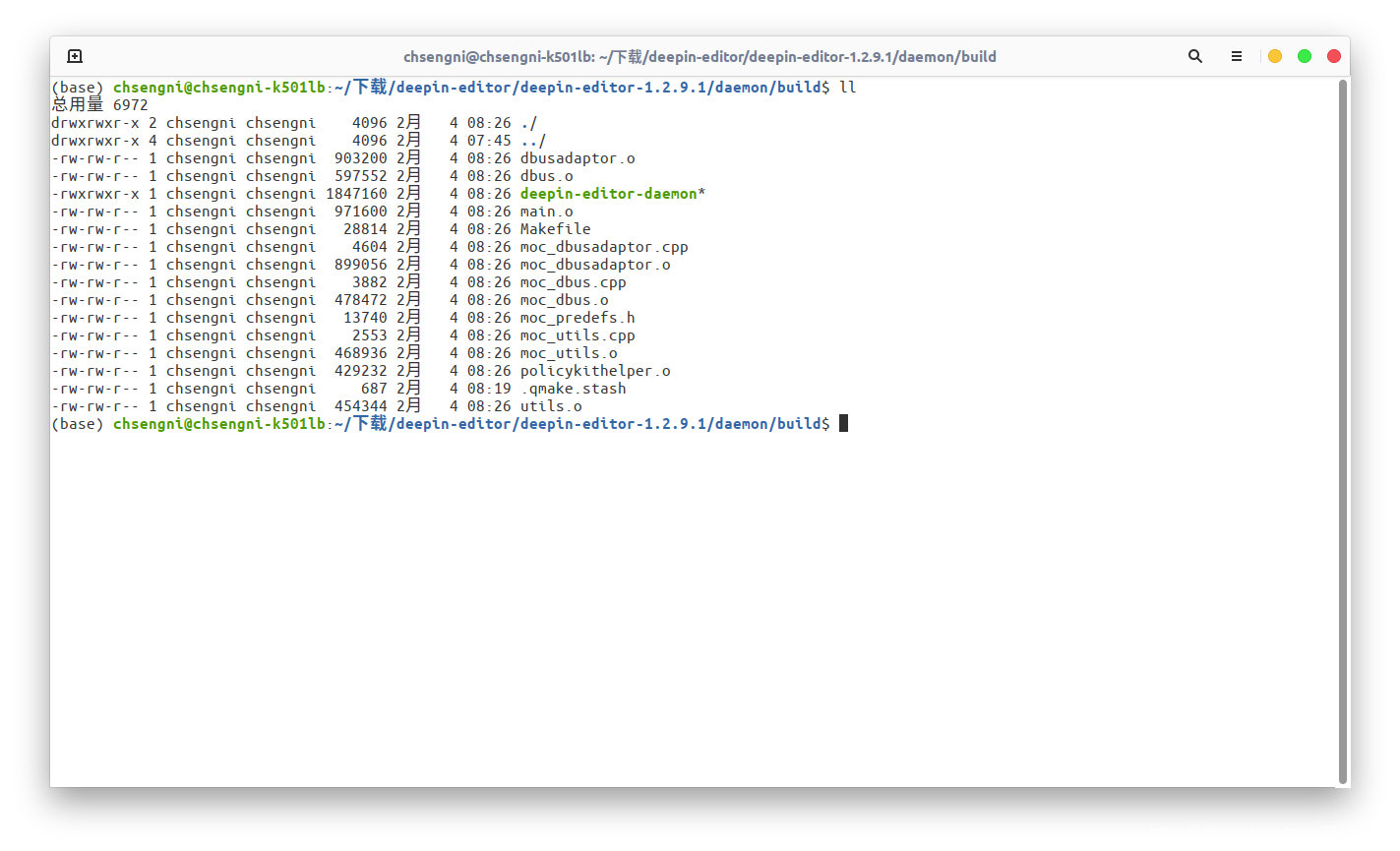Click the '../' parent directory entry
1400x851 pixels.
[533, 141]
